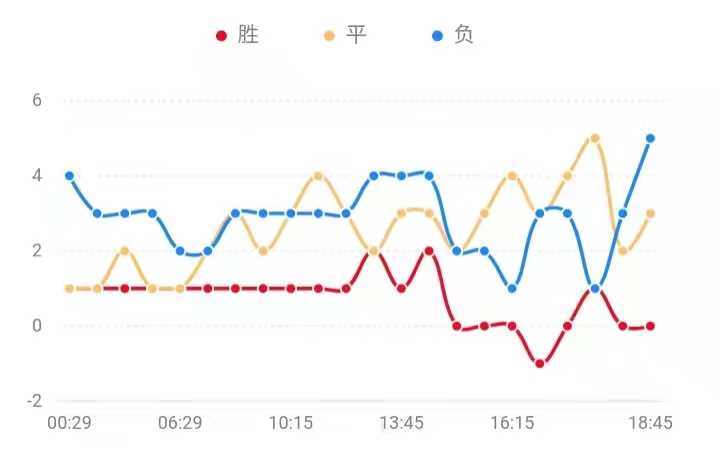This screenshot has width=720, height=470.
Task: Click the 16:15 x-axis label
Action: 512,423
